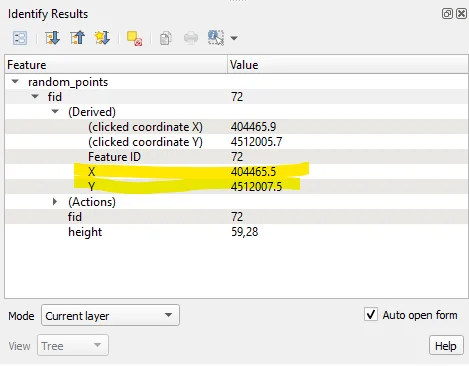The width and height of the screenshot is (469, 366).
Task: Collapse the random_points tree node
Action: (x=15, y=81)
